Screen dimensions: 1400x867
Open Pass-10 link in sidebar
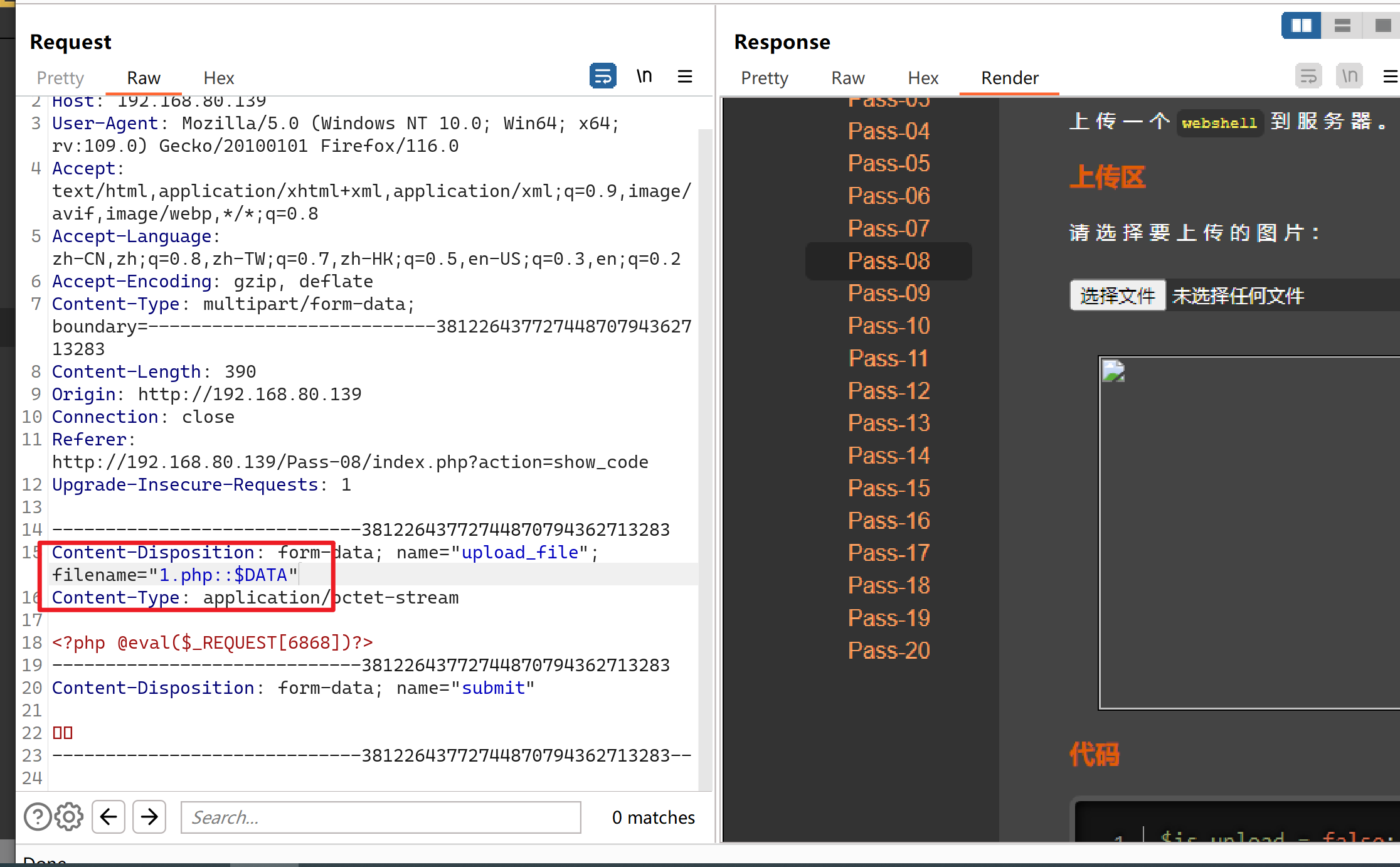(889, 326)
